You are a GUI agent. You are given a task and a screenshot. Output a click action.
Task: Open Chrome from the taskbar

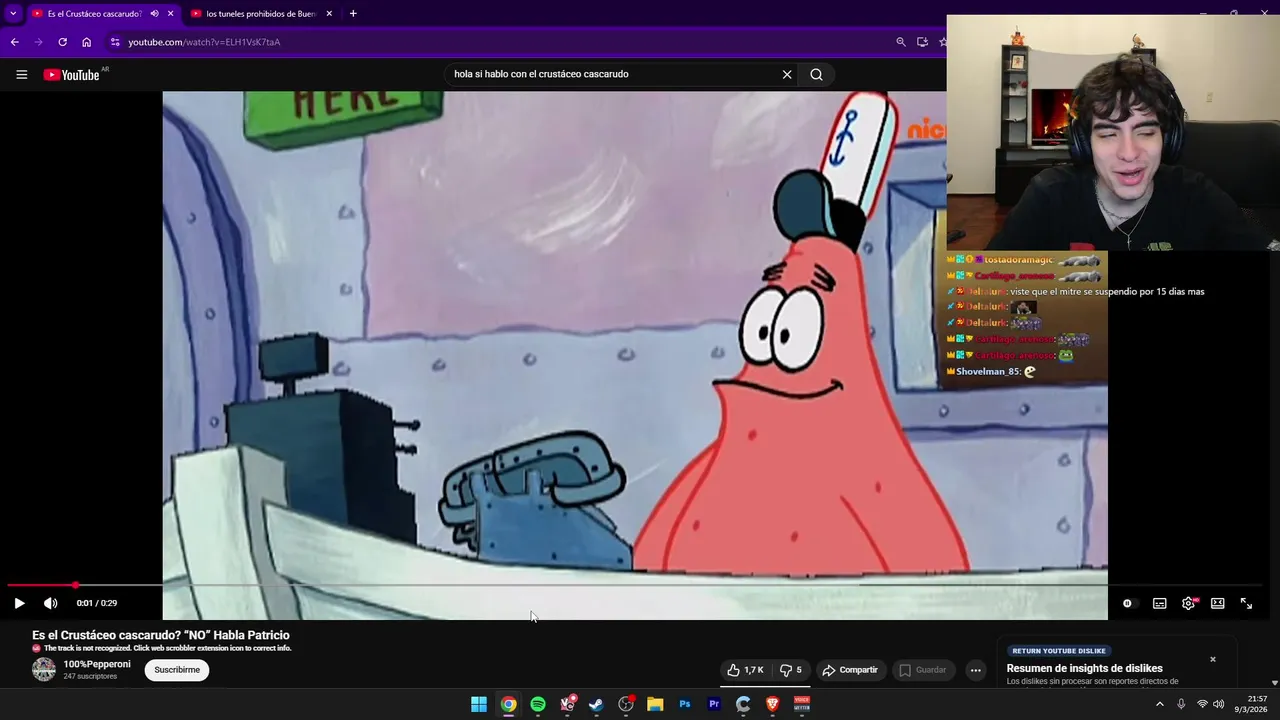509,704
